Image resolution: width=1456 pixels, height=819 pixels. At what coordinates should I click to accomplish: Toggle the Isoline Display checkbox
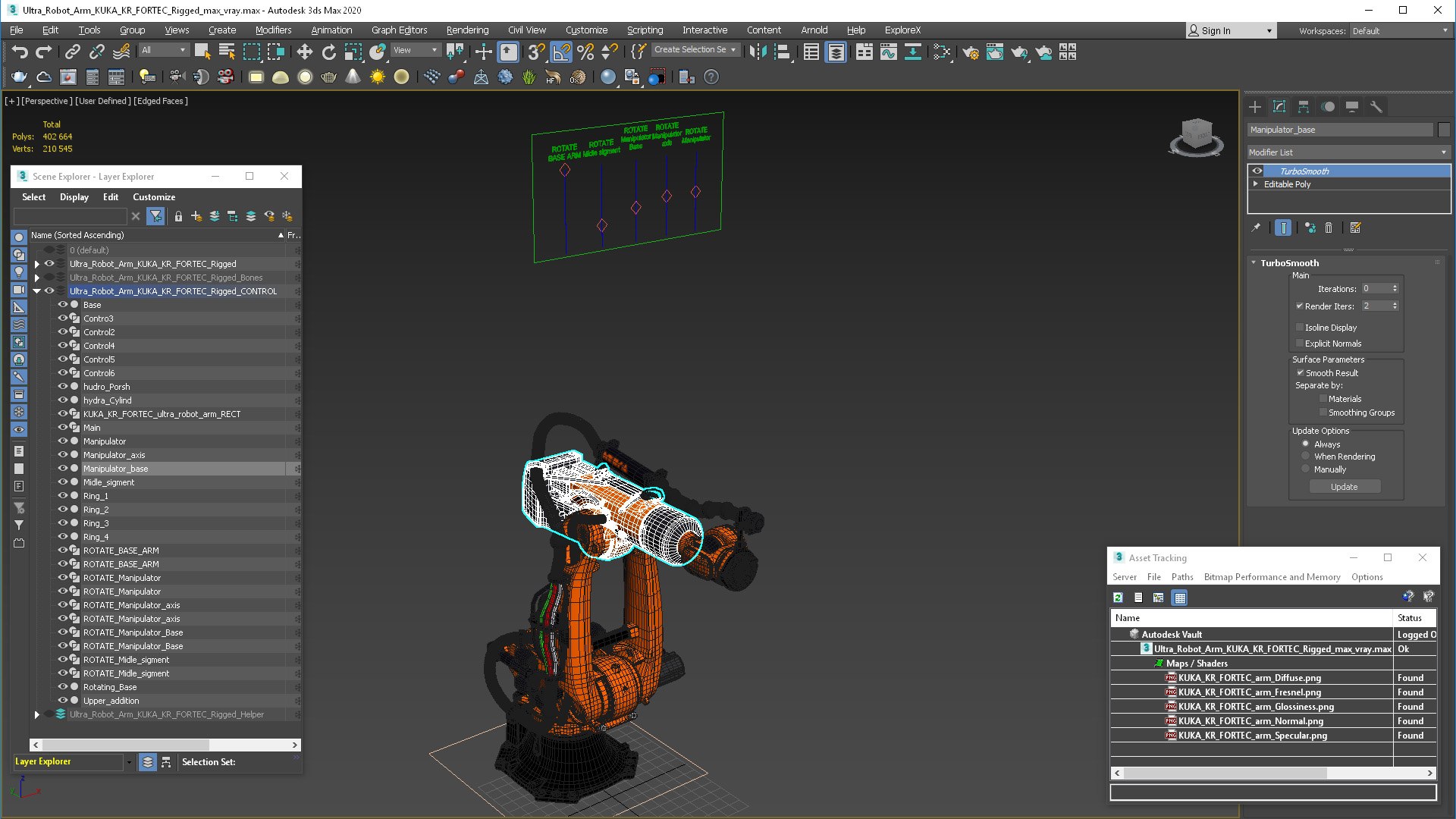point(1300,328)
